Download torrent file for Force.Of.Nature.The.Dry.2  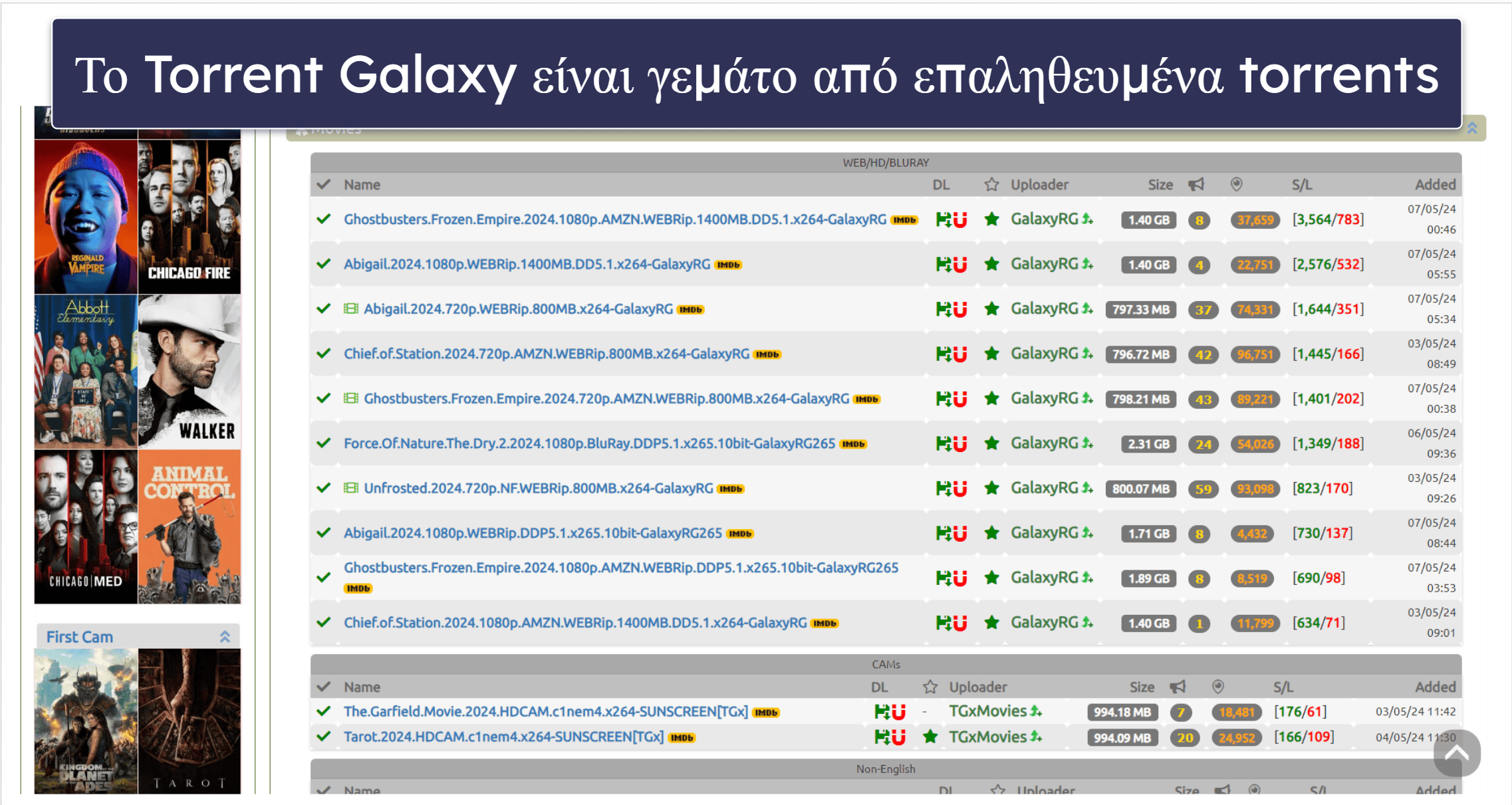click(x=943, y=443)
